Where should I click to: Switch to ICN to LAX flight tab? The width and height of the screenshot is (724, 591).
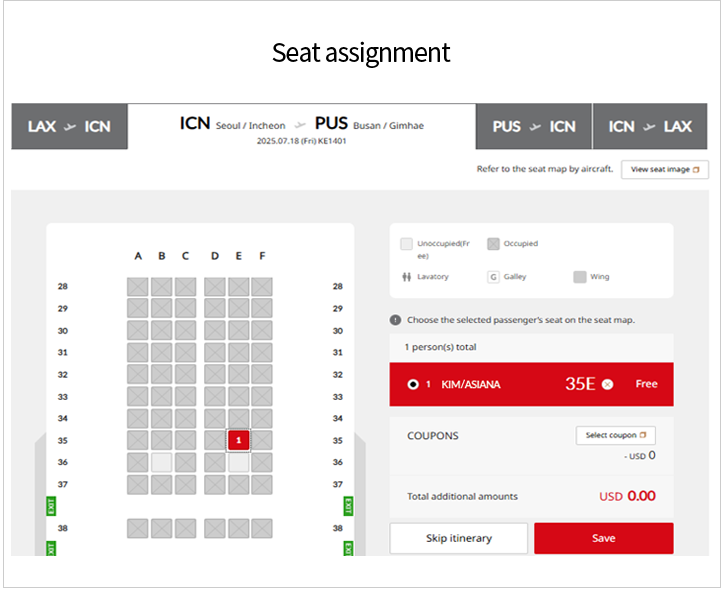click(650, 127)
